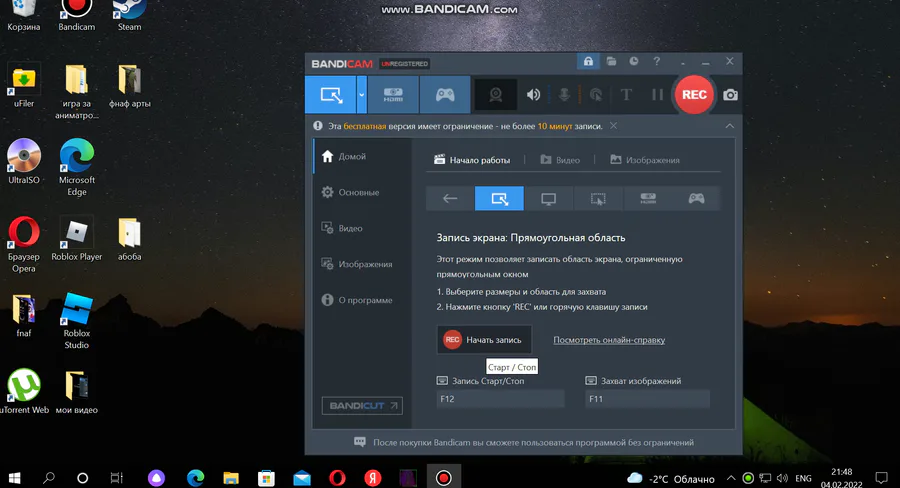Click the purchase message at Bandicam bottom

[x=533, y=443]
